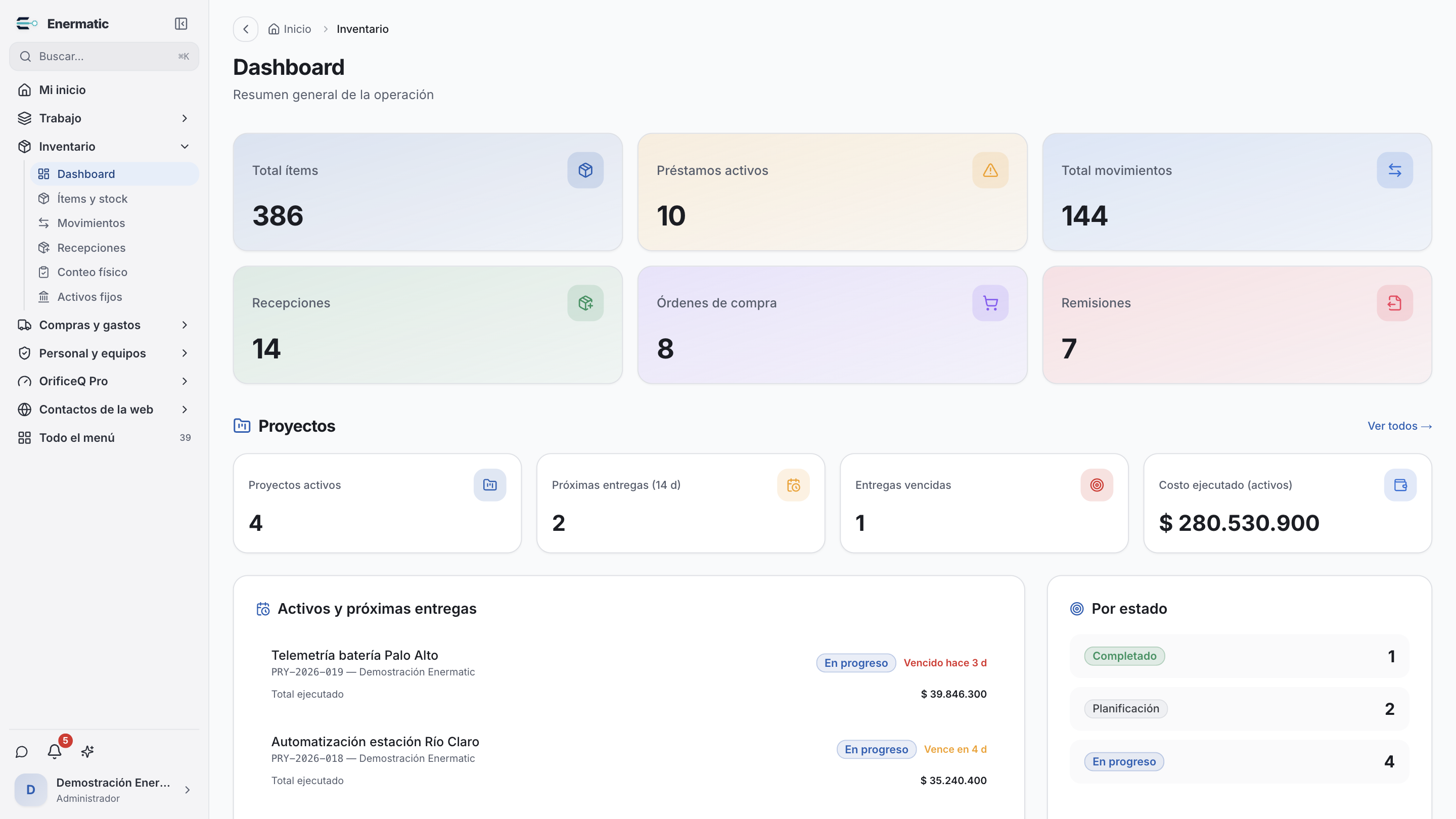This screenshot has height=819, width=1456.
Task: Open Demostración Enermatic account menu
Action: 104,790
